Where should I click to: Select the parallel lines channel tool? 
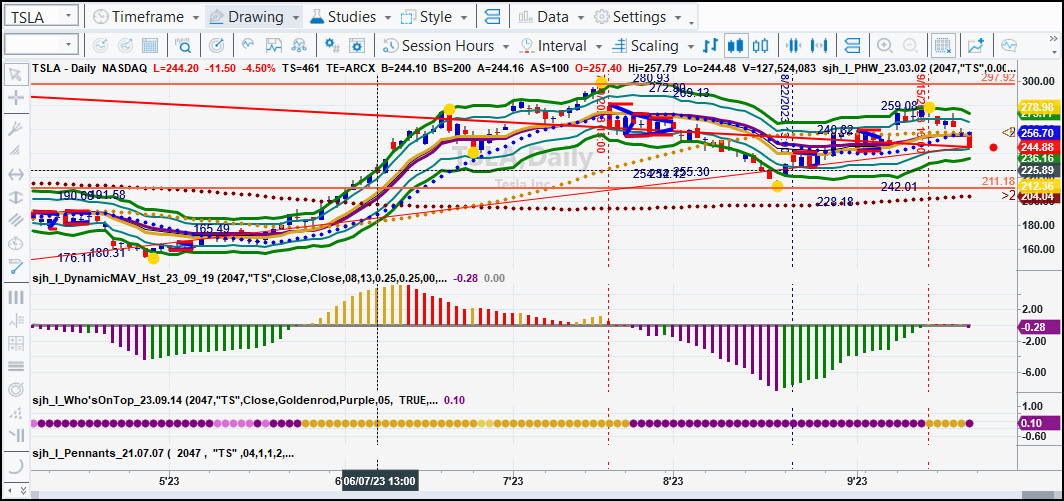pyautogui.click(x=16, y=220)
